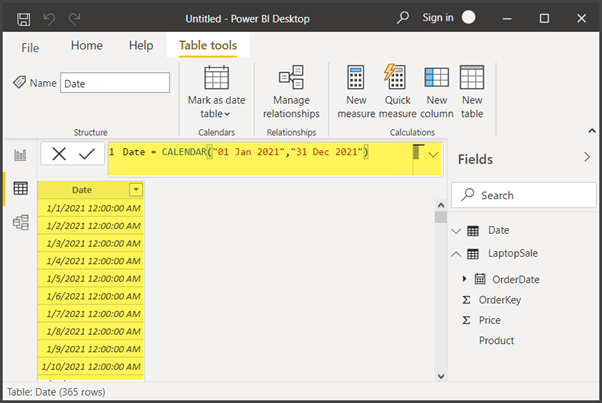Select the Price field
This screenshot has width=602, height=403.
point(490,320)
